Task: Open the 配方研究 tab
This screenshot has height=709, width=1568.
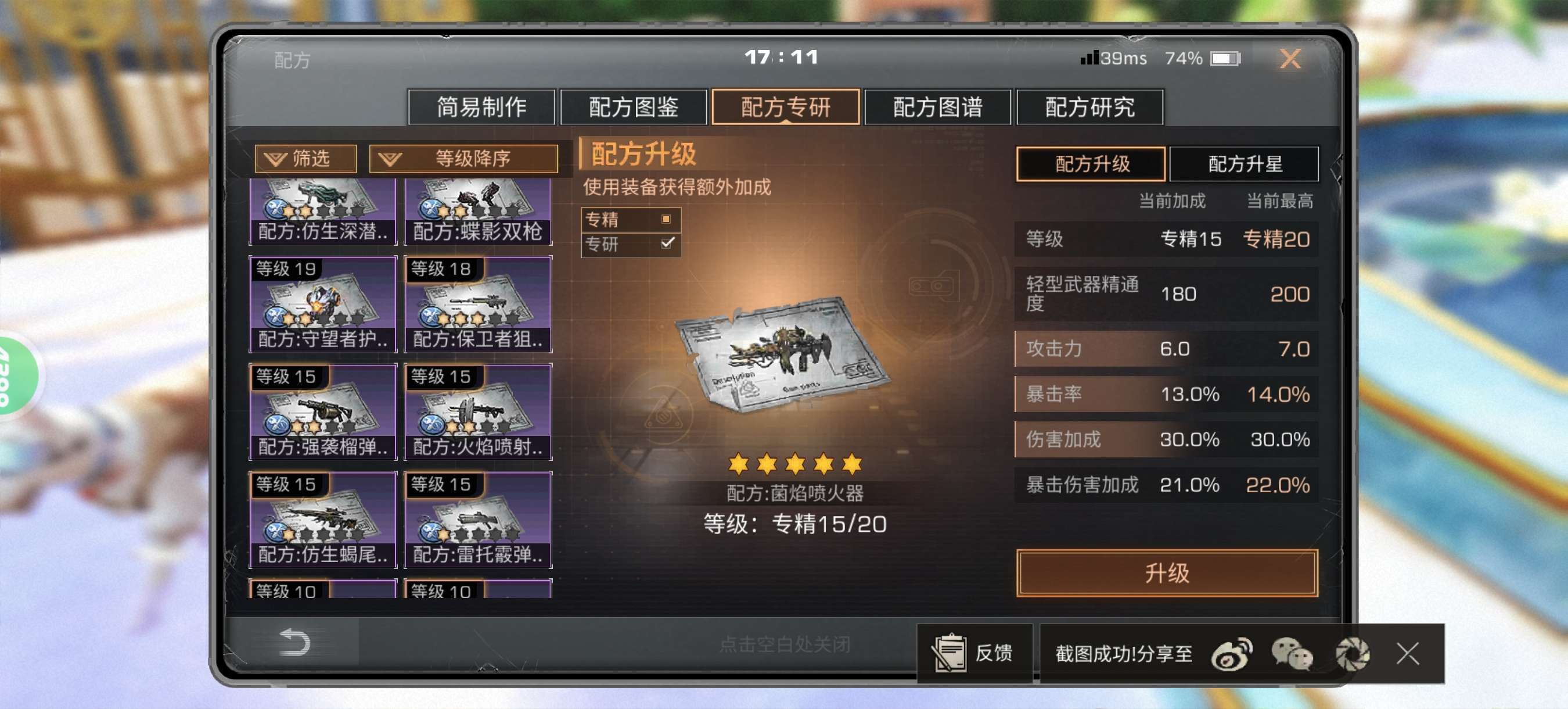Action: pos(1089,107)
